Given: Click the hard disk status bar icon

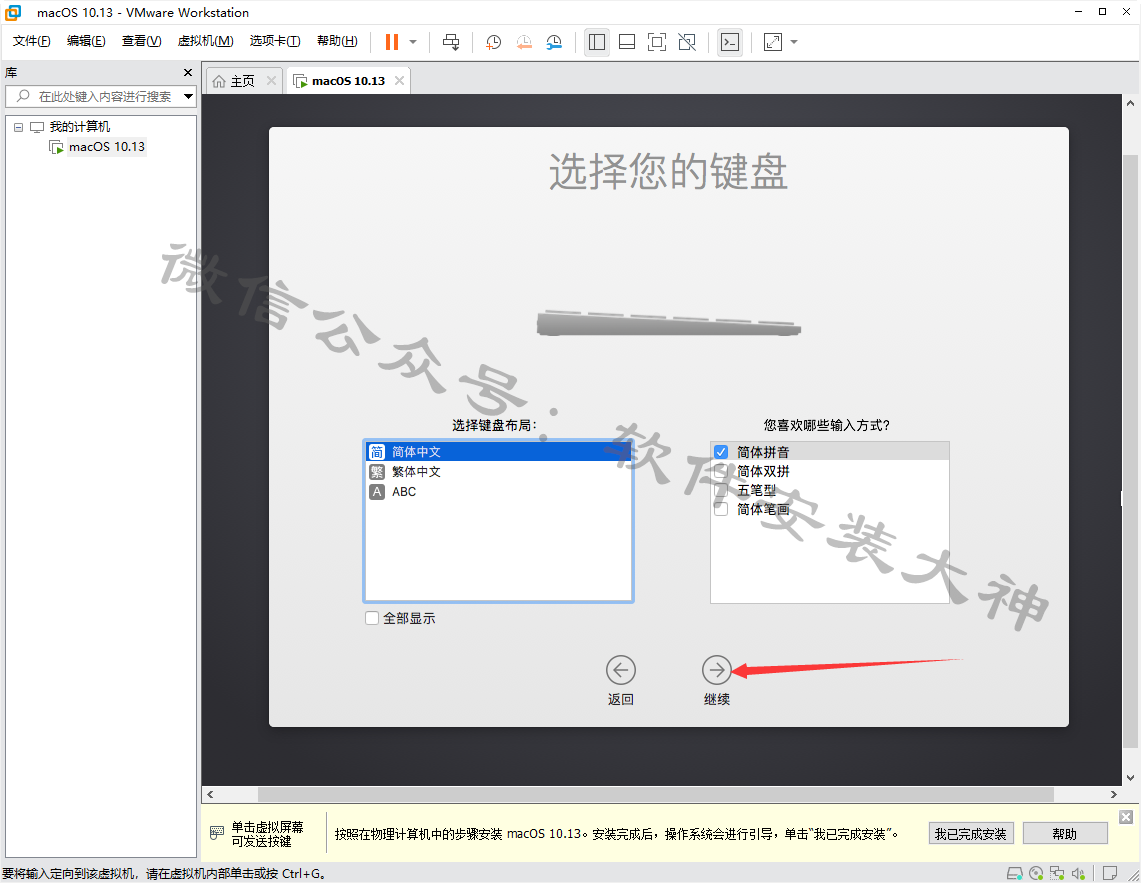Looking at the screenshot, I should click(1014, 873).
